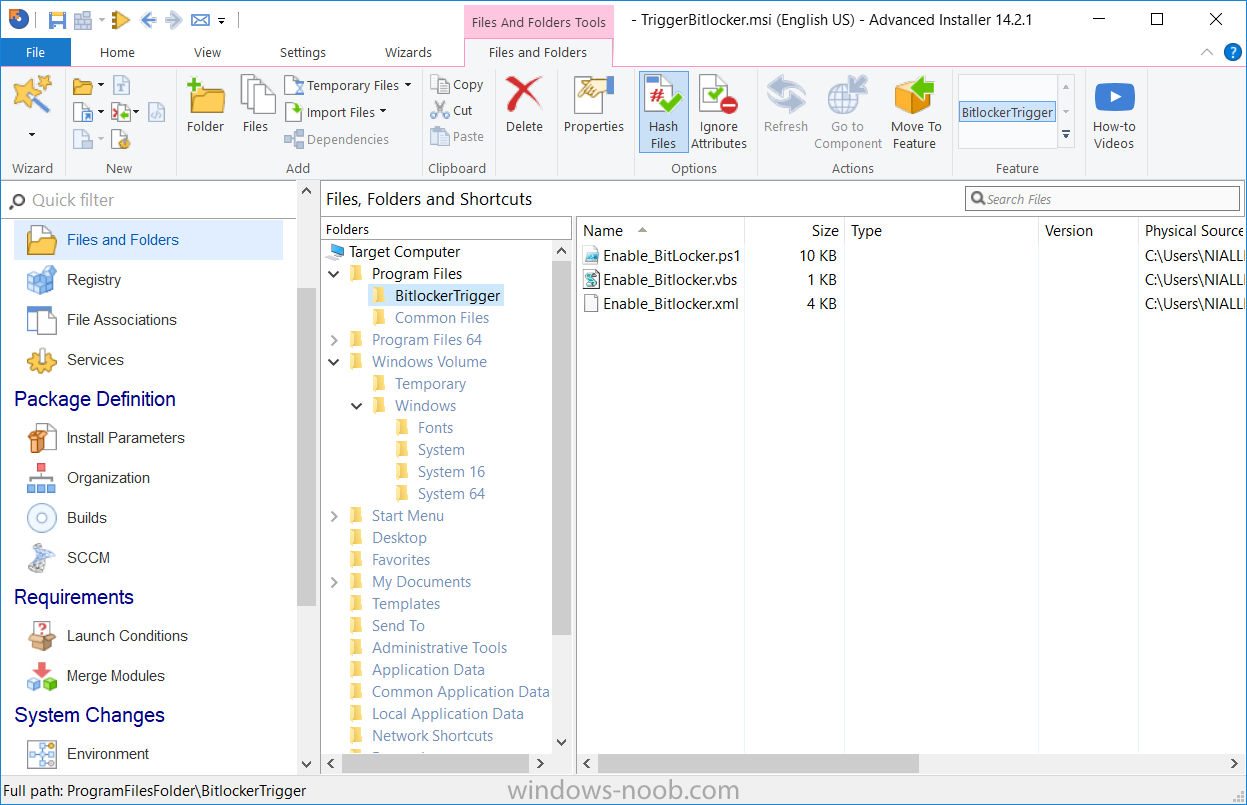
Task: Select the Files and Folders ribbon tab
Action: coord(538,52)
